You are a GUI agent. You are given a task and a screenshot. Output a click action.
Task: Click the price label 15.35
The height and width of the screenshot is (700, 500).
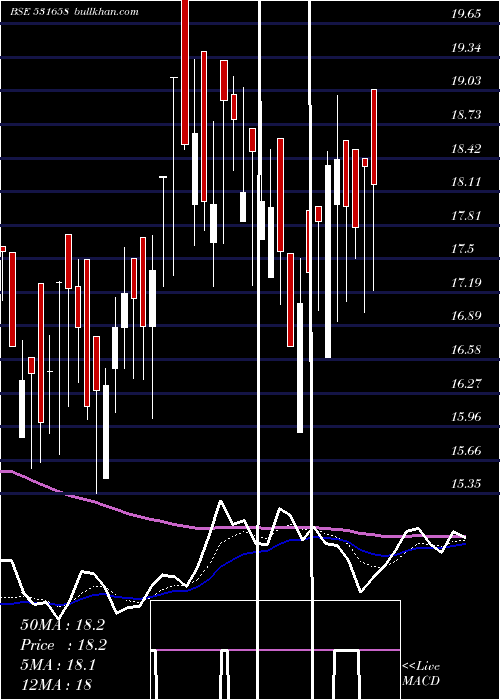click(x=466, y=484)
